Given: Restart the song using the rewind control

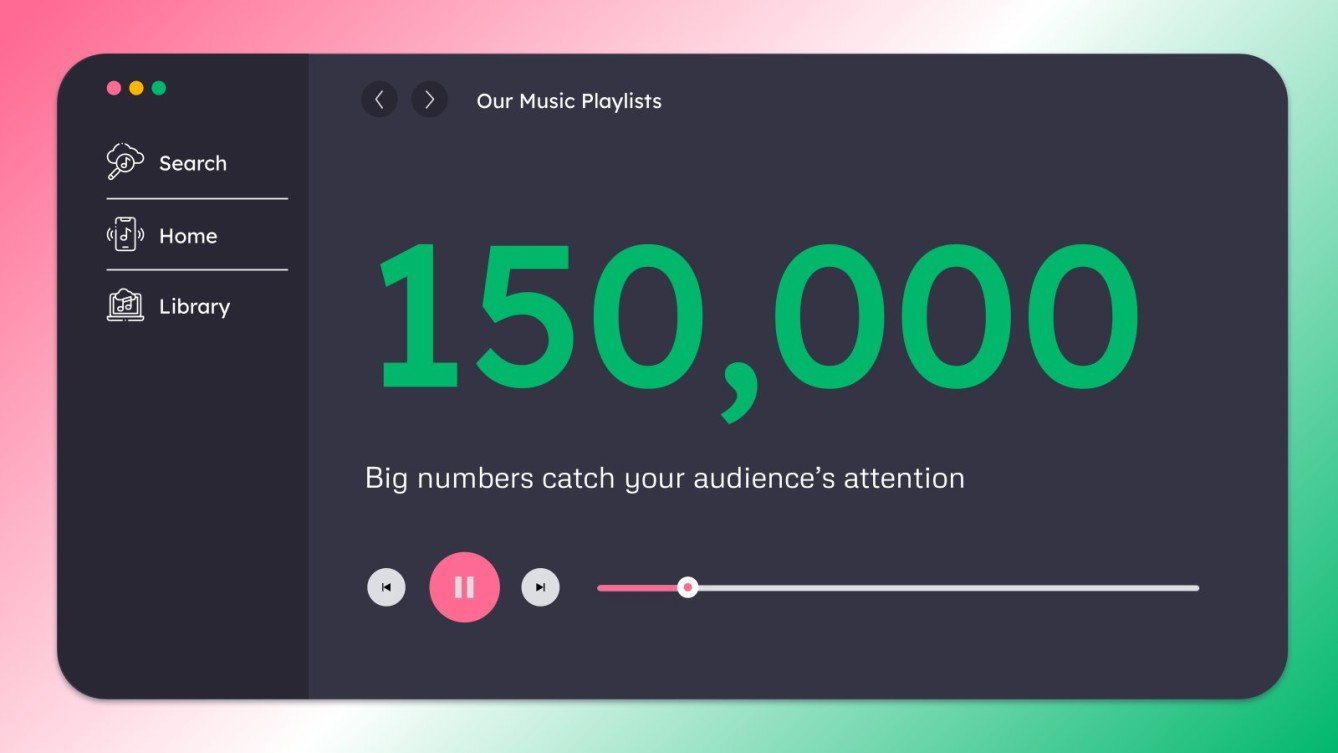Looking at the screenshot, I should tap(386, 587).
